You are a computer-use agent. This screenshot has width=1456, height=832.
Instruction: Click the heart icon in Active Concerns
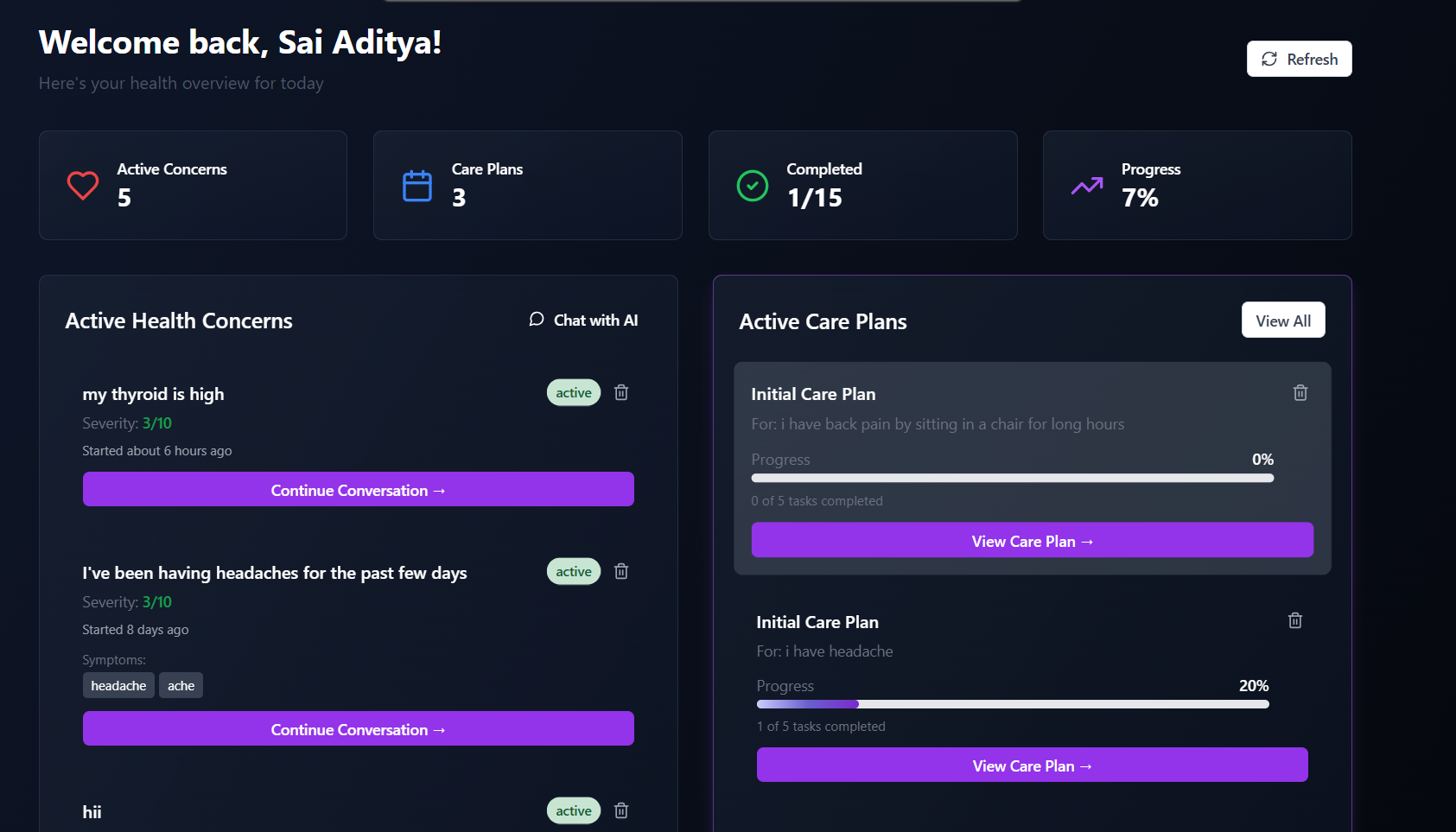click(x=83, y=186)
